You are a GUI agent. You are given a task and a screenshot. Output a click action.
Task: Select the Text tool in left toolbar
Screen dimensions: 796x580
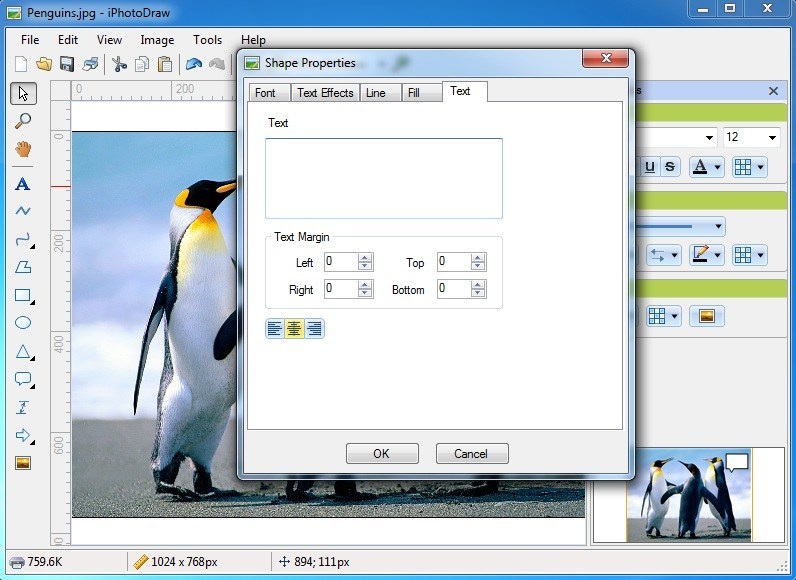[x=23, y=184]
